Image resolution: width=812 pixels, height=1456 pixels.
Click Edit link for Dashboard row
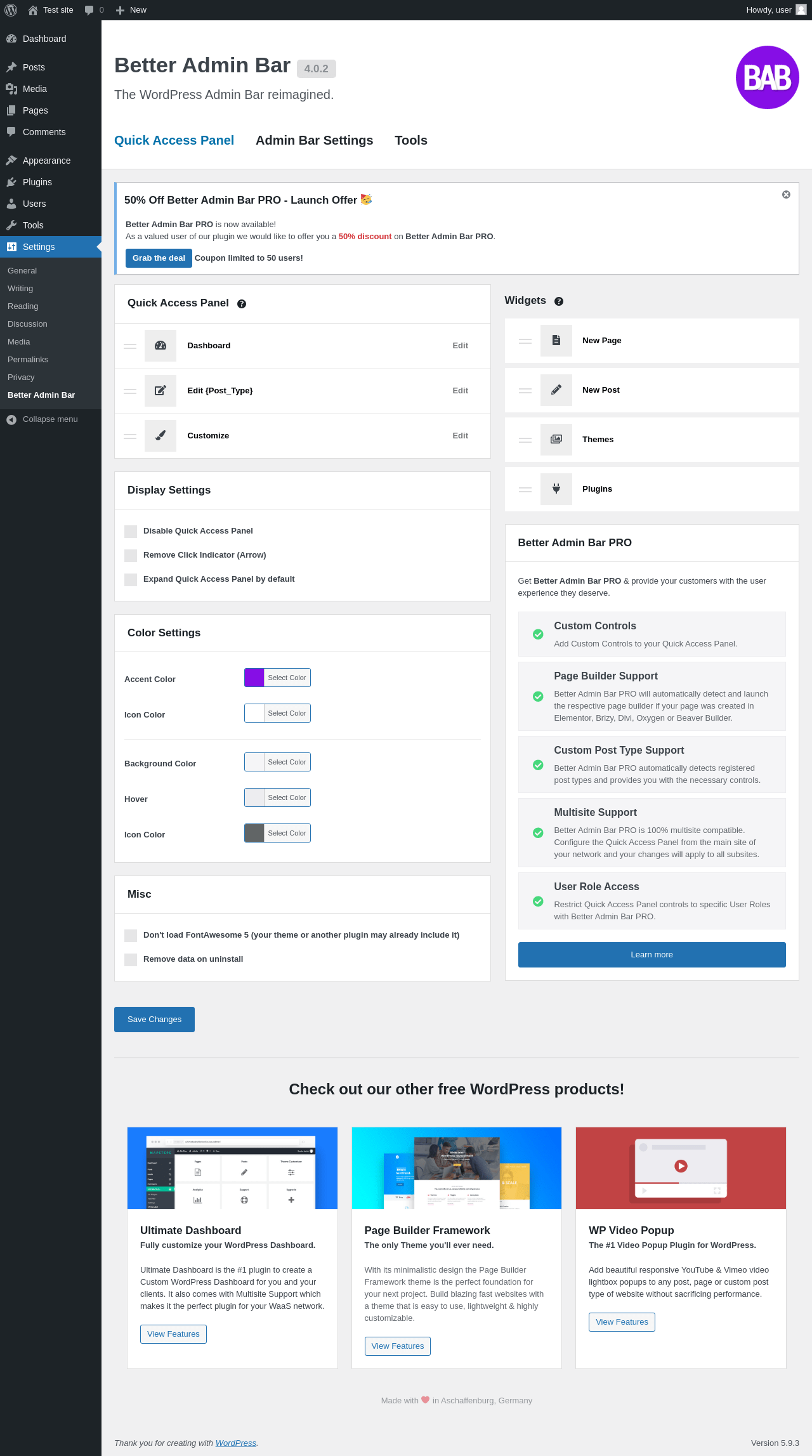coord(460,346)
